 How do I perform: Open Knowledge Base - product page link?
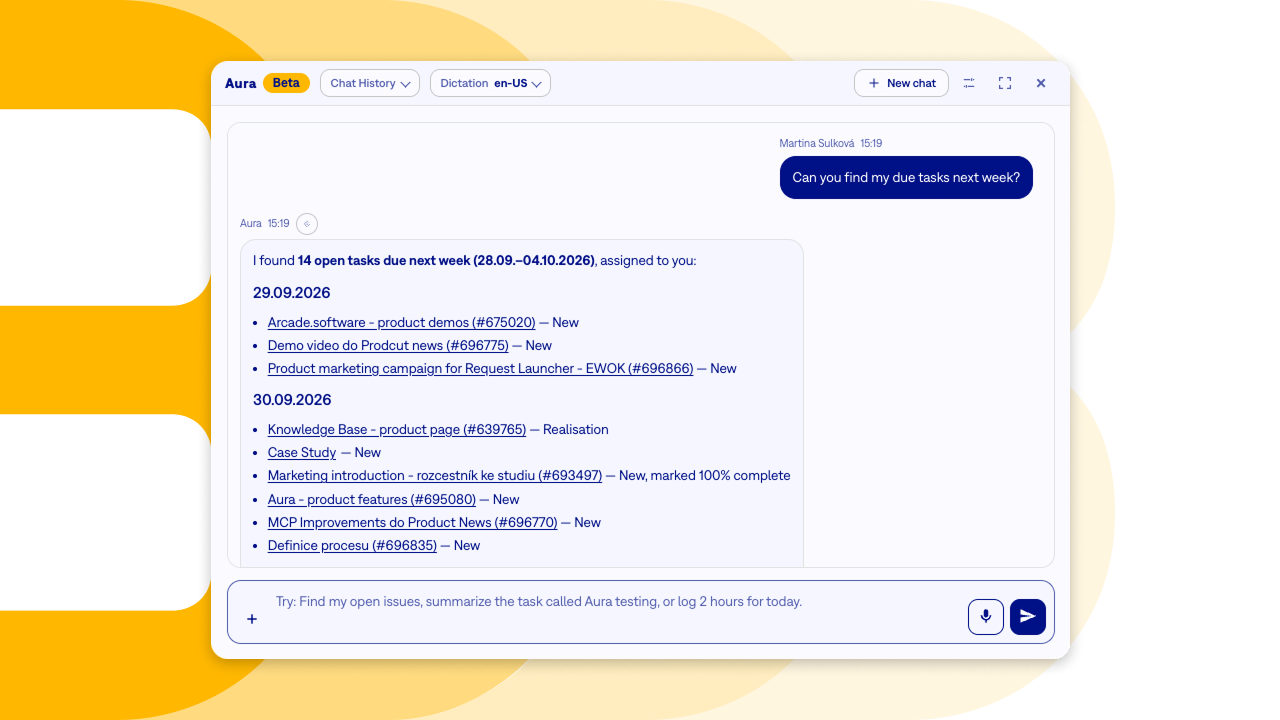point(397,430)
